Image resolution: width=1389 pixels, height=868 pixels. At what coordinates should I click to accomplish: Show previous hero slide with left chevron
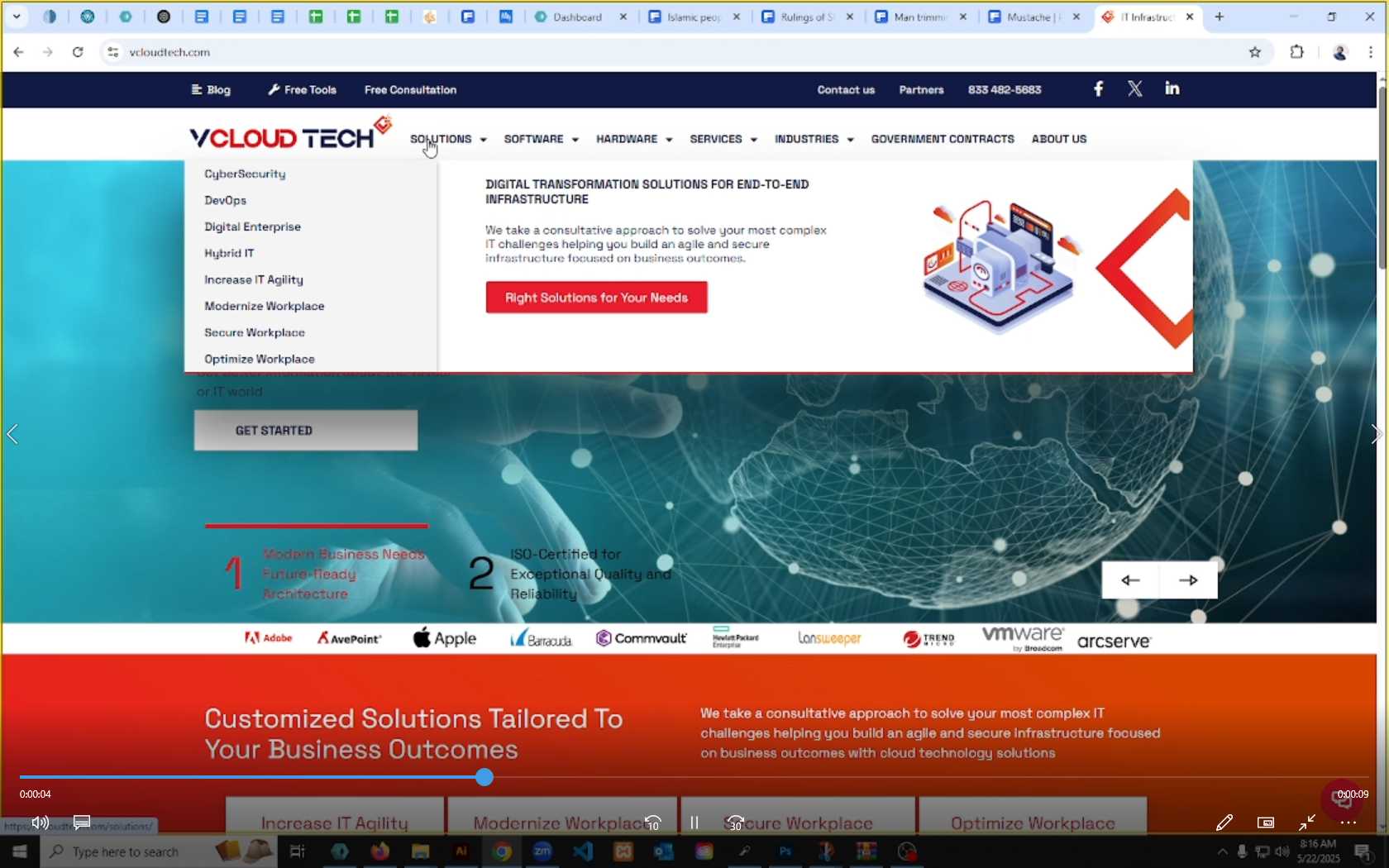click(12, 434)
